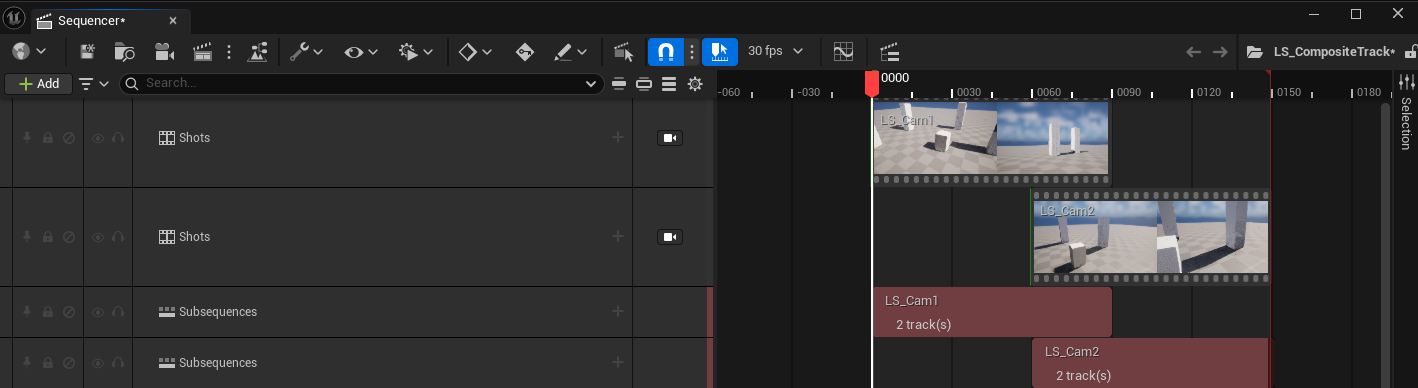
Task: Open snapping options dots beside the magnet
Action: (x=692, y=51)
